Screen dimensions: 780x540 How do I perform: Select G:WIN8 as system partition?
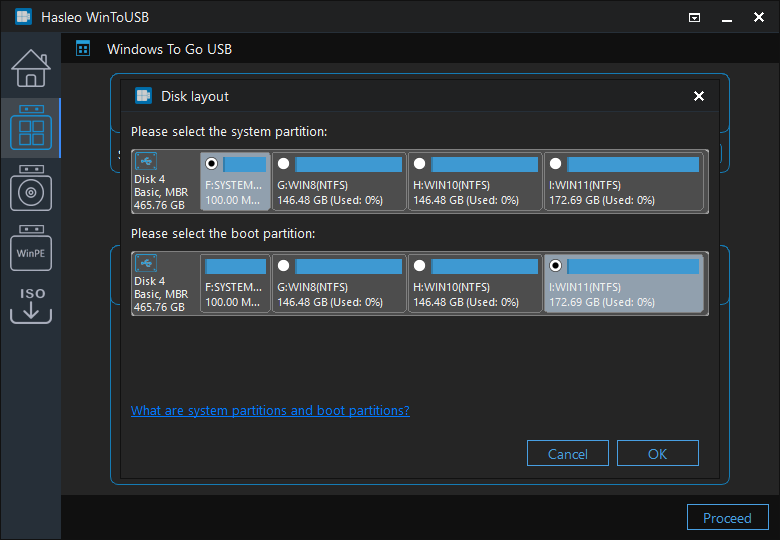[x=283, y=163]
